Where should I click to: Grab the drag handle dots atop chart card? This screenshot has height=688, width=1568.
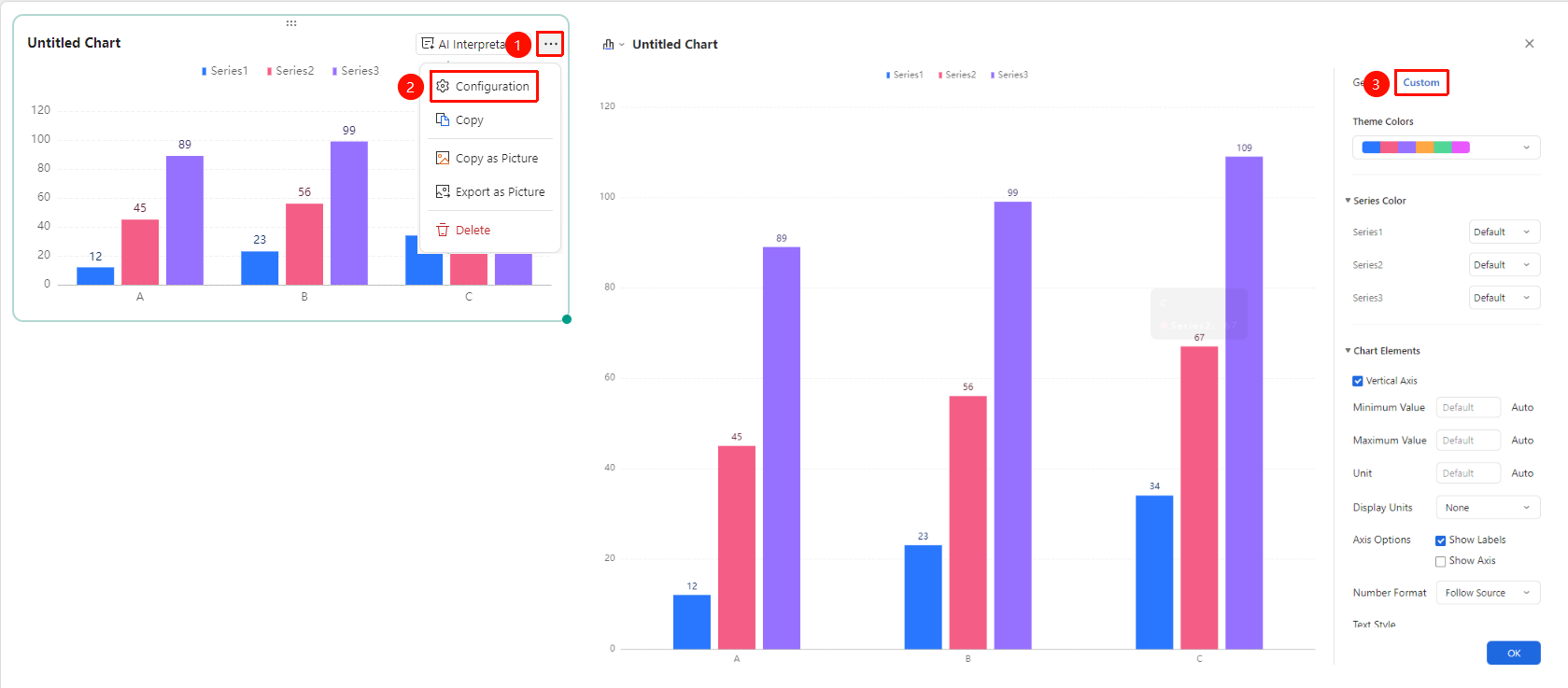click(x=291, y=22)
